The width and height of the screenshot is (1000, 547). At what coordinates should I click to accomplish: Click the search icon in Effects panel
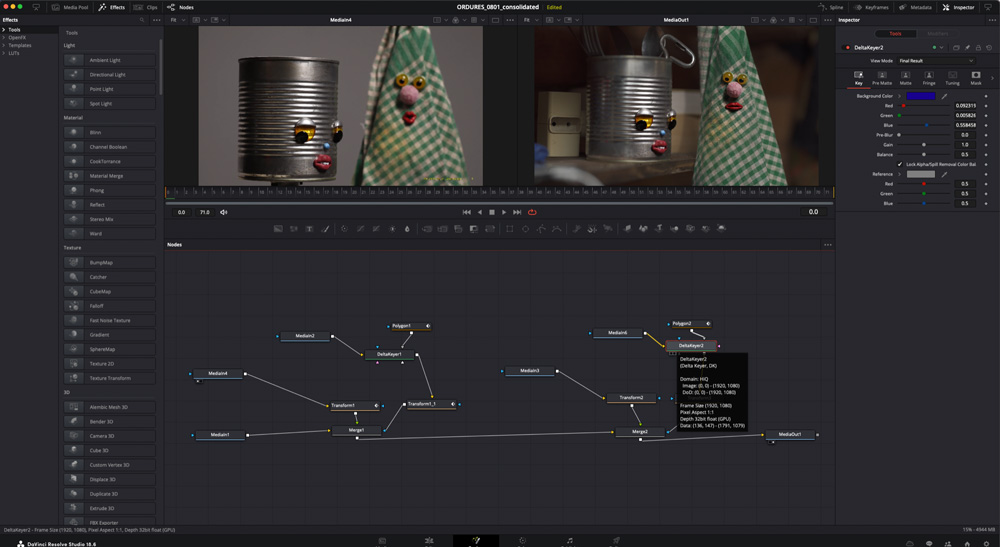point(142,20)
